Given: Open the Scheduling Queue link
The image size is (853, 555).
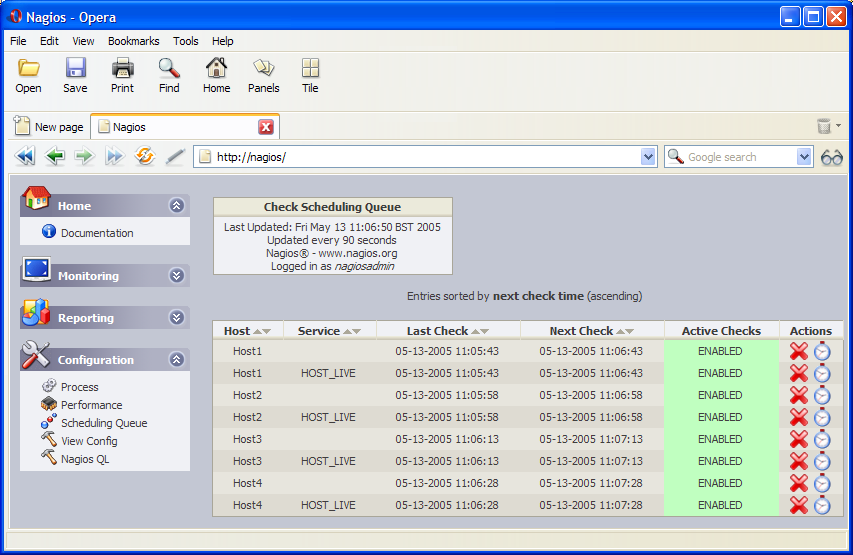Looking at the screenshot, I should coord(104,423).
